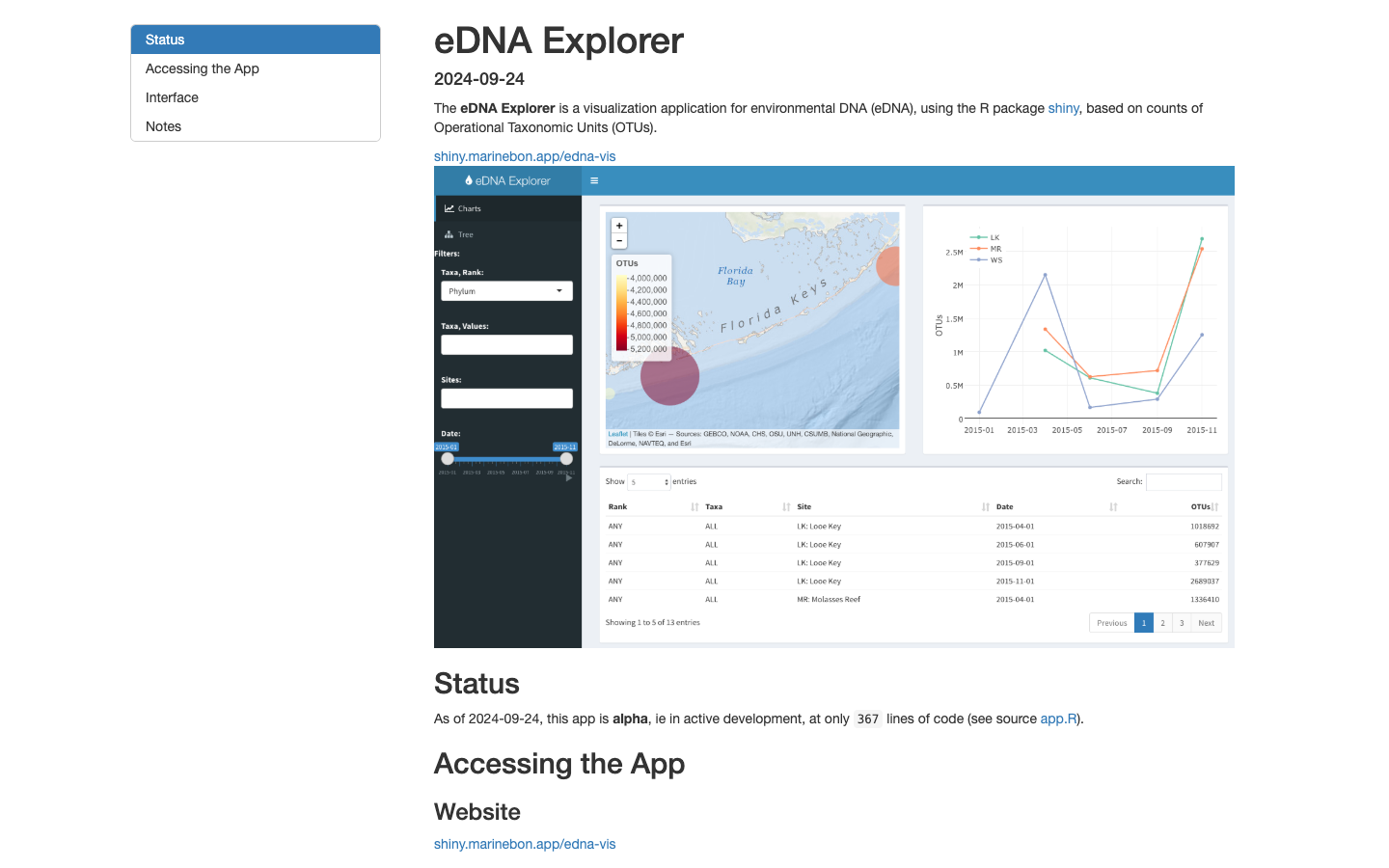
Task: Sort the table by the Date column
Action: coord(1056,506)
